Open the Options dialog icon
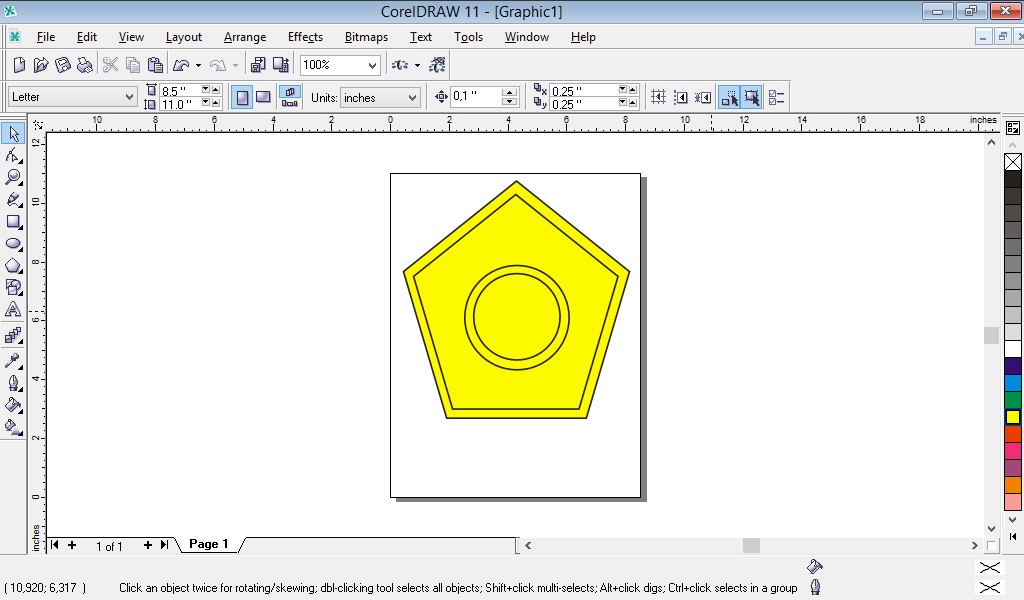 point(776,97)
